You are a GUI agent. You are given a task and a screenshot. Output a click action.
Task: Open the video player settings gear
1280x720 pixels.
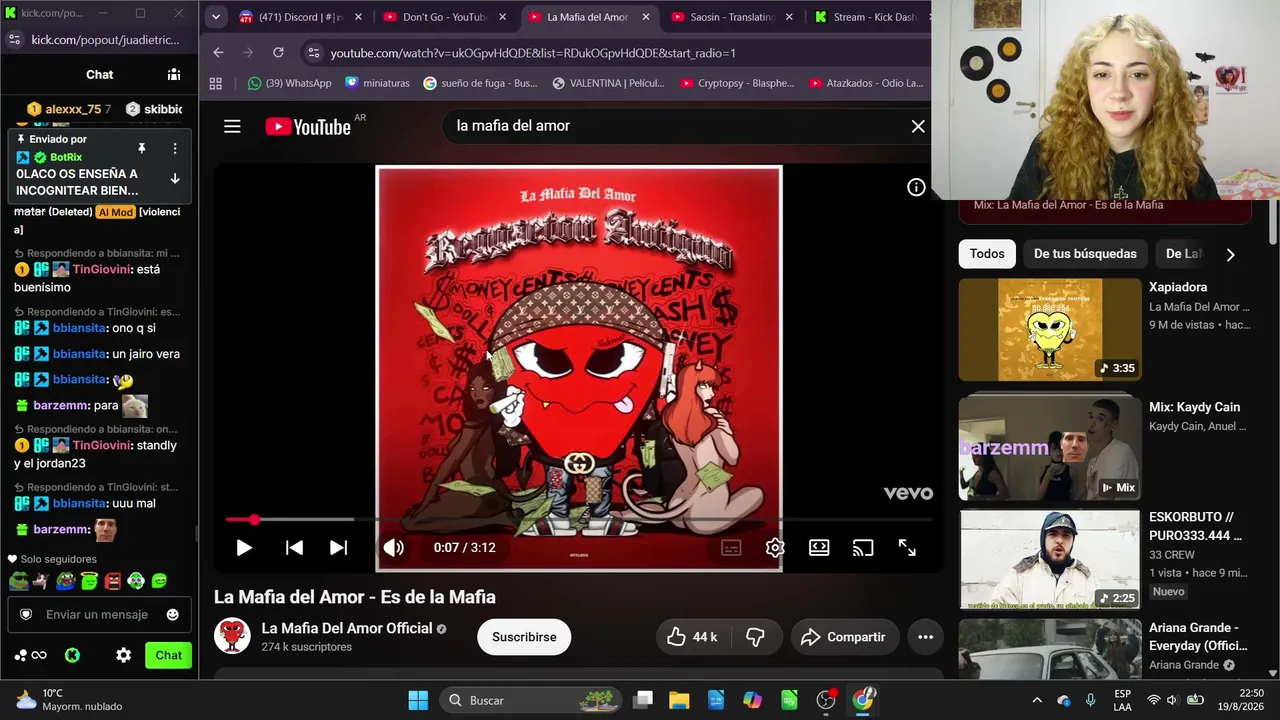[x=775, y=547]
